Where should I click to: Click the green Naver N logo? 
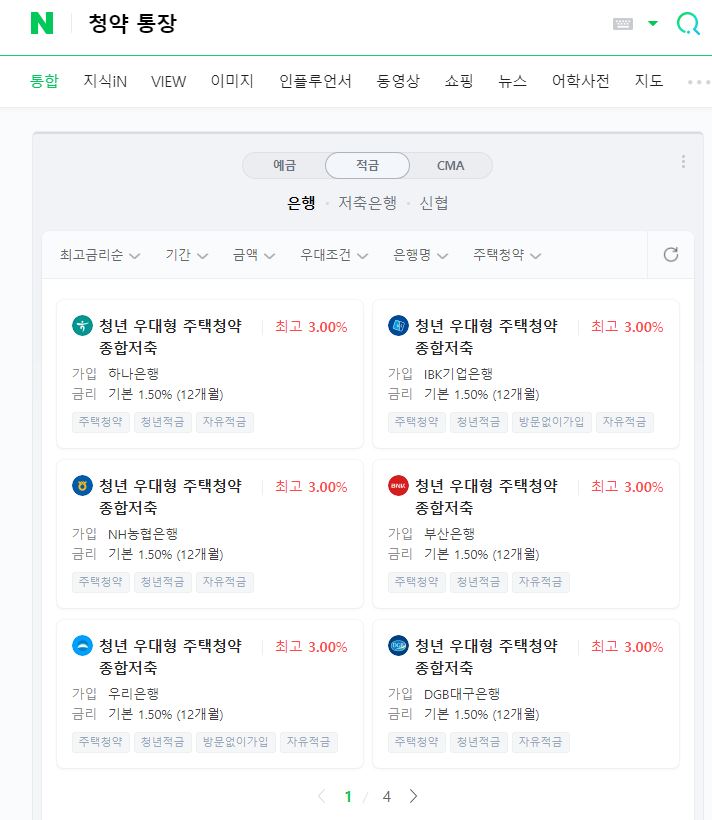(42, 23)
